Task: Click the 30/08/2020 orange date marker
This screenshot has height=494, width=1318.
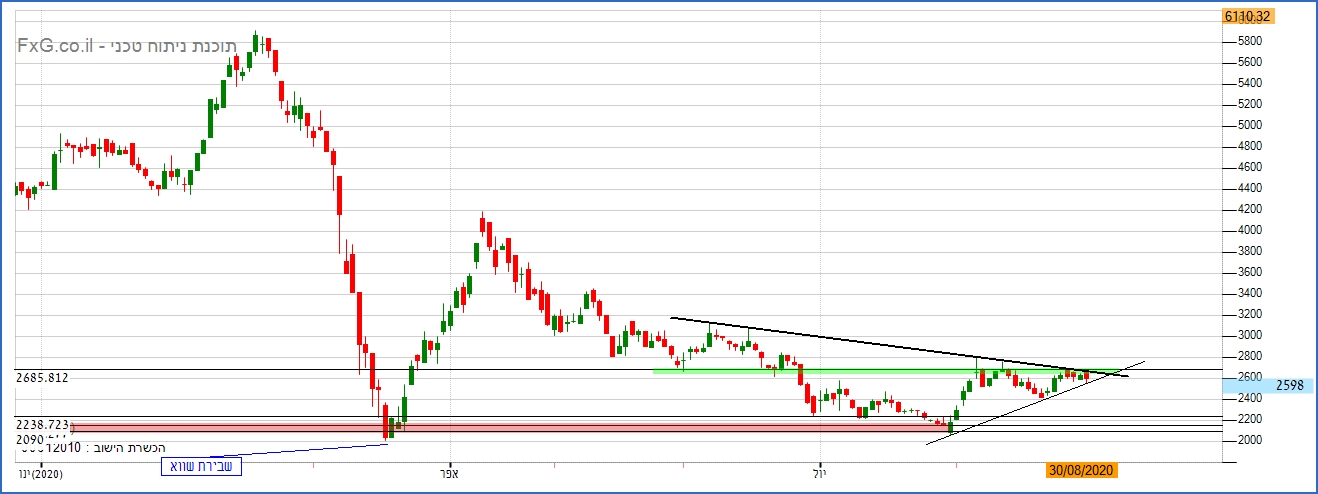Action: pos(1081,470)
